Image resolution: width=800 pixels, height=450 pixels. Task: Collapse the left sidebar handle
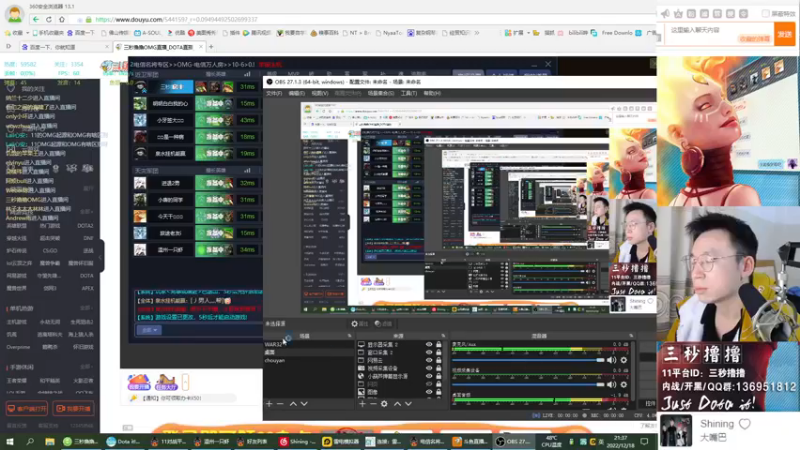101,256
